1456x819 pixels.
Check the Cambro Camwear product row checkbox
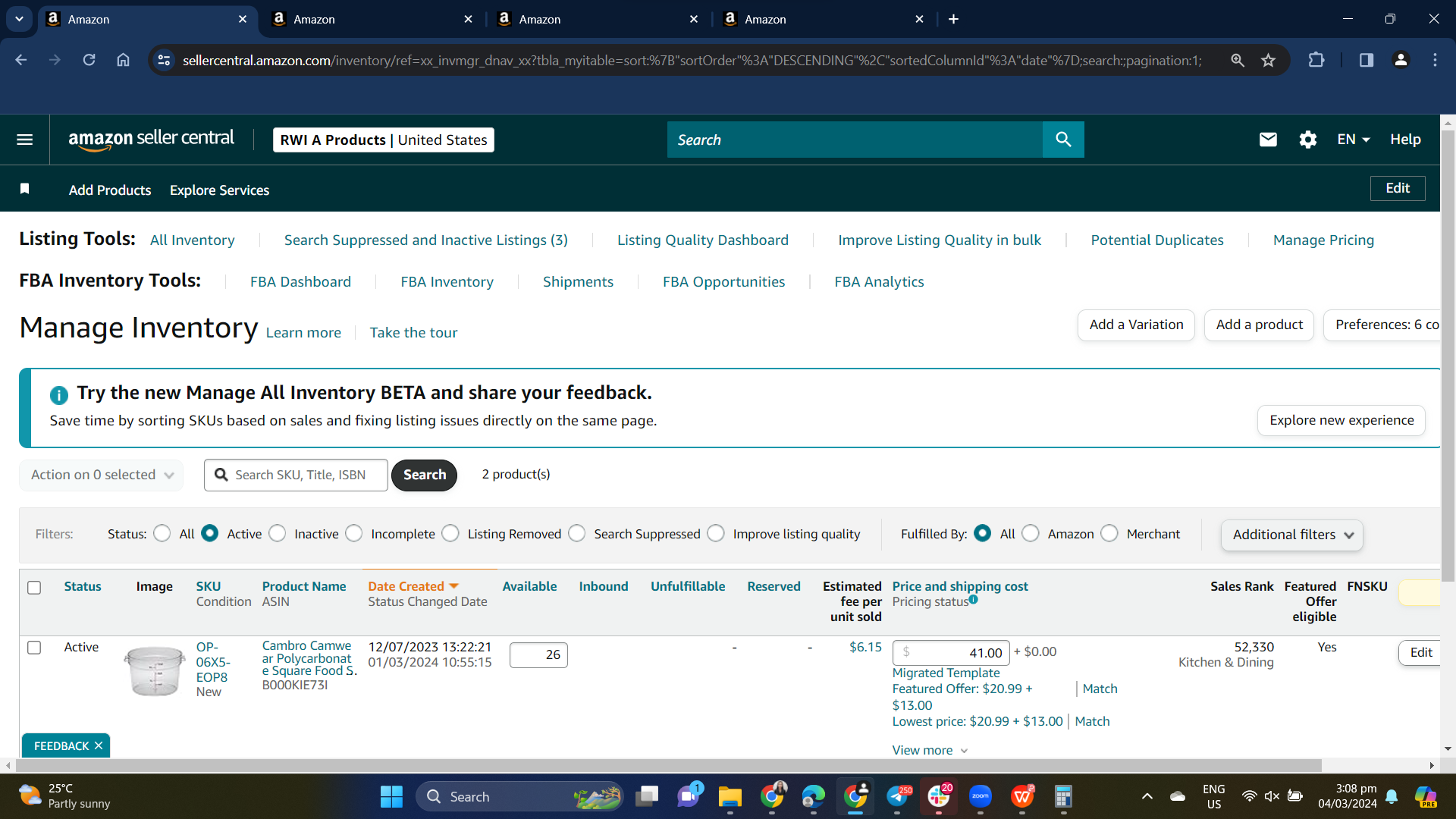(34, 648)
